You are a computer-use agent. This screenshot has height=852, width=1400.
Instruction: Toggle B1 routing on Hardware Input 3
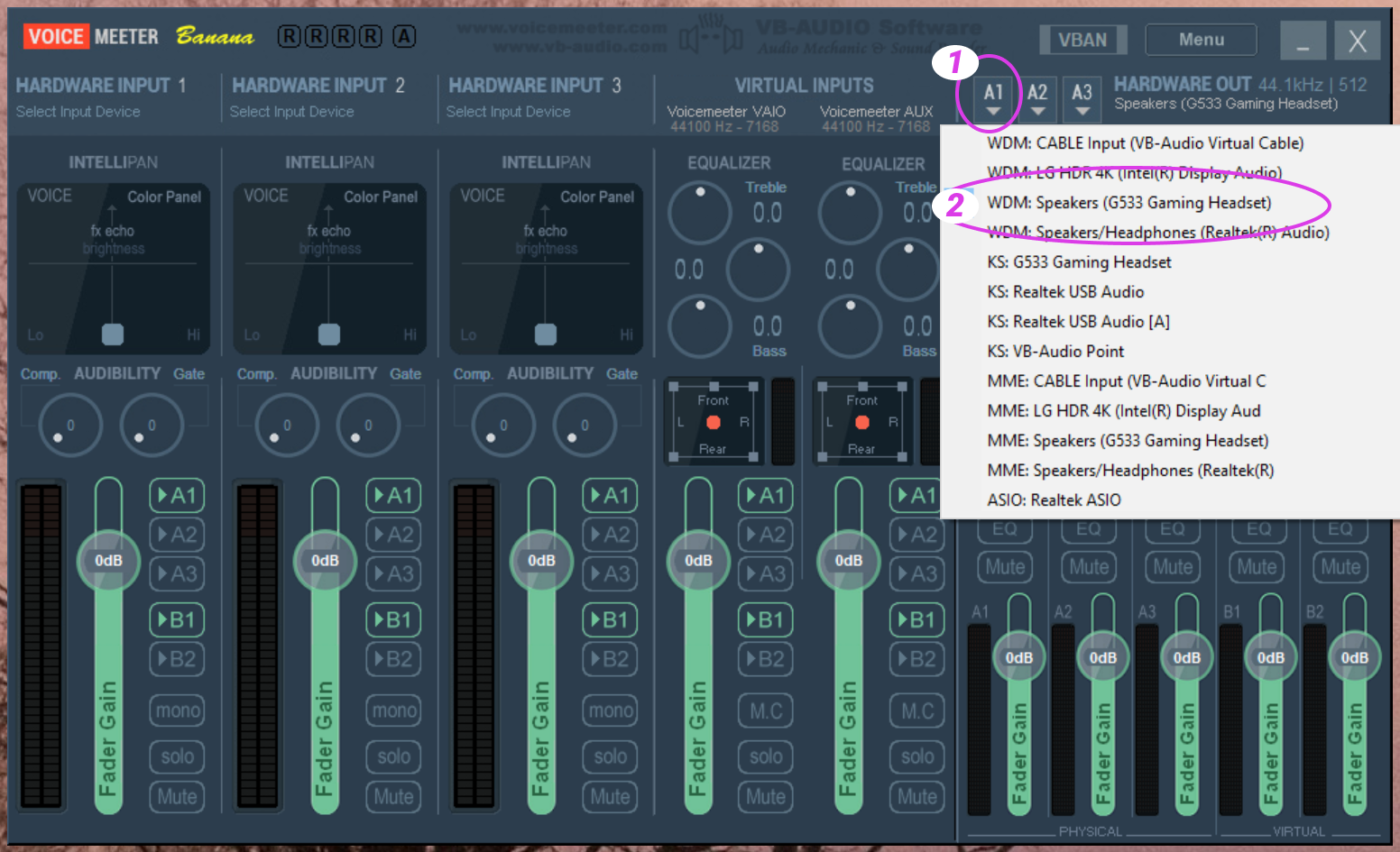610,619
